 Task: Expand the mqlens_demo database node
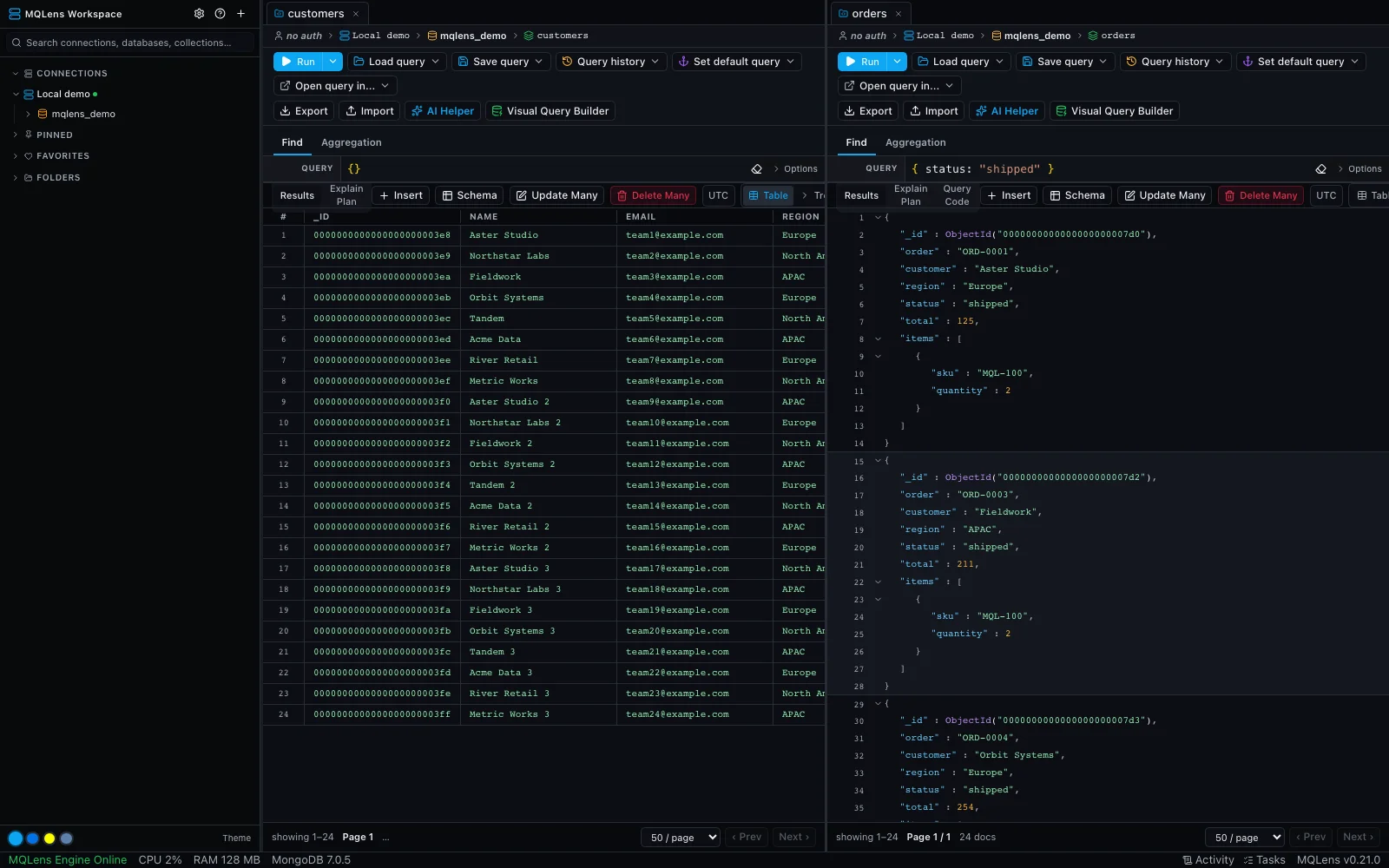tap(28, 115)
